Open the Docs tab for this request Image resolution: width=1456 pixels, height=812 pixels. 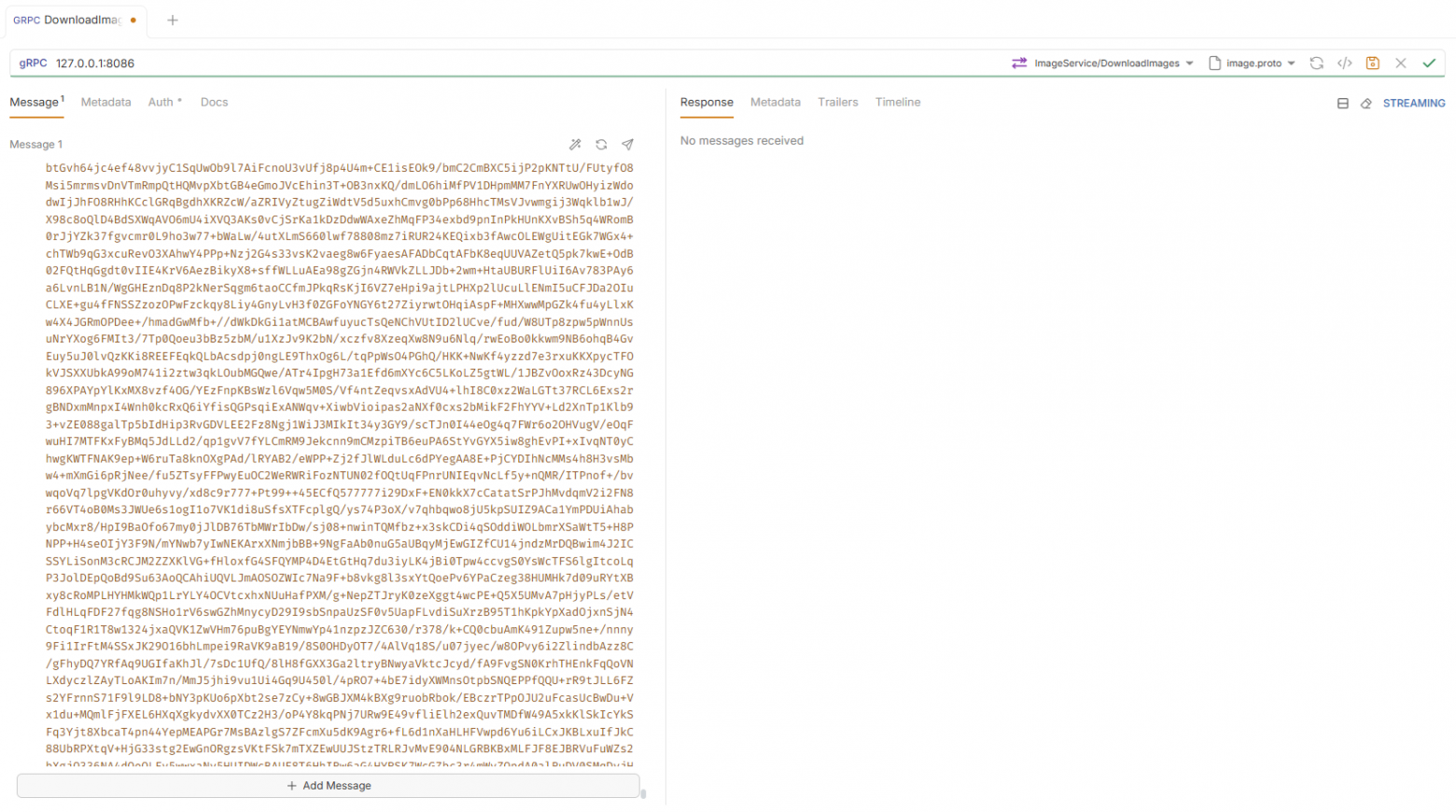tap(214, 102)
